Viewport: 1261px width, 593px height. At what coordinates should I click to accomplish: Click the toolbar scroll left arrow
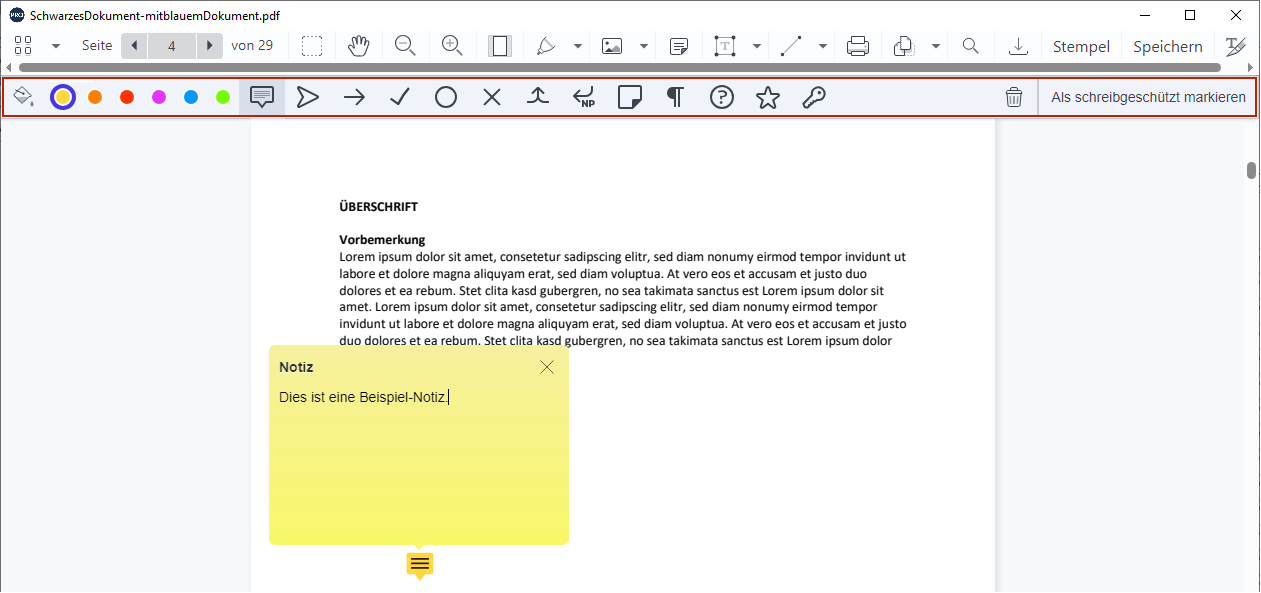click(9, 68)
